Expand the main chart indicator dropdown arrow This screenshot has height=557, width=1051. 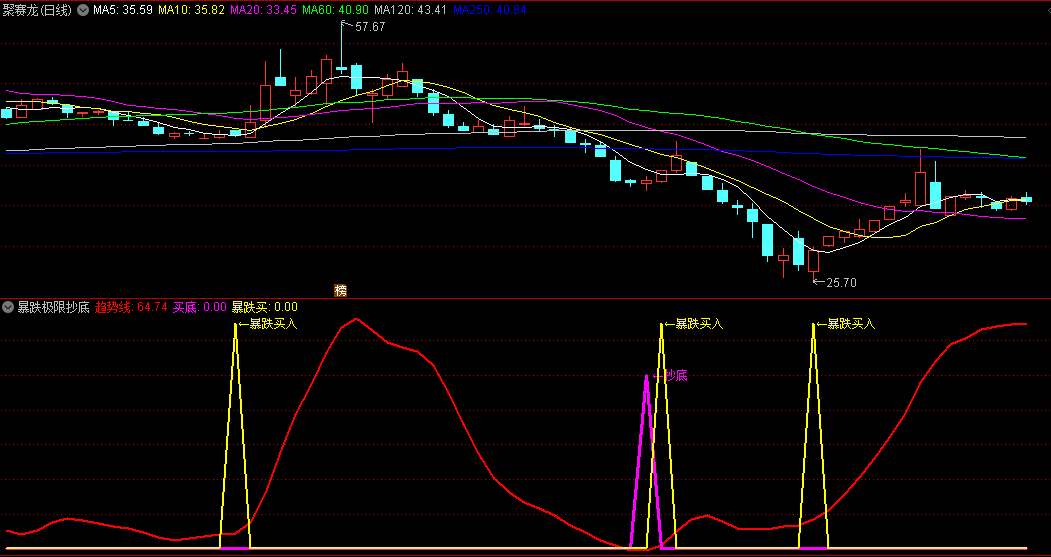82,10
